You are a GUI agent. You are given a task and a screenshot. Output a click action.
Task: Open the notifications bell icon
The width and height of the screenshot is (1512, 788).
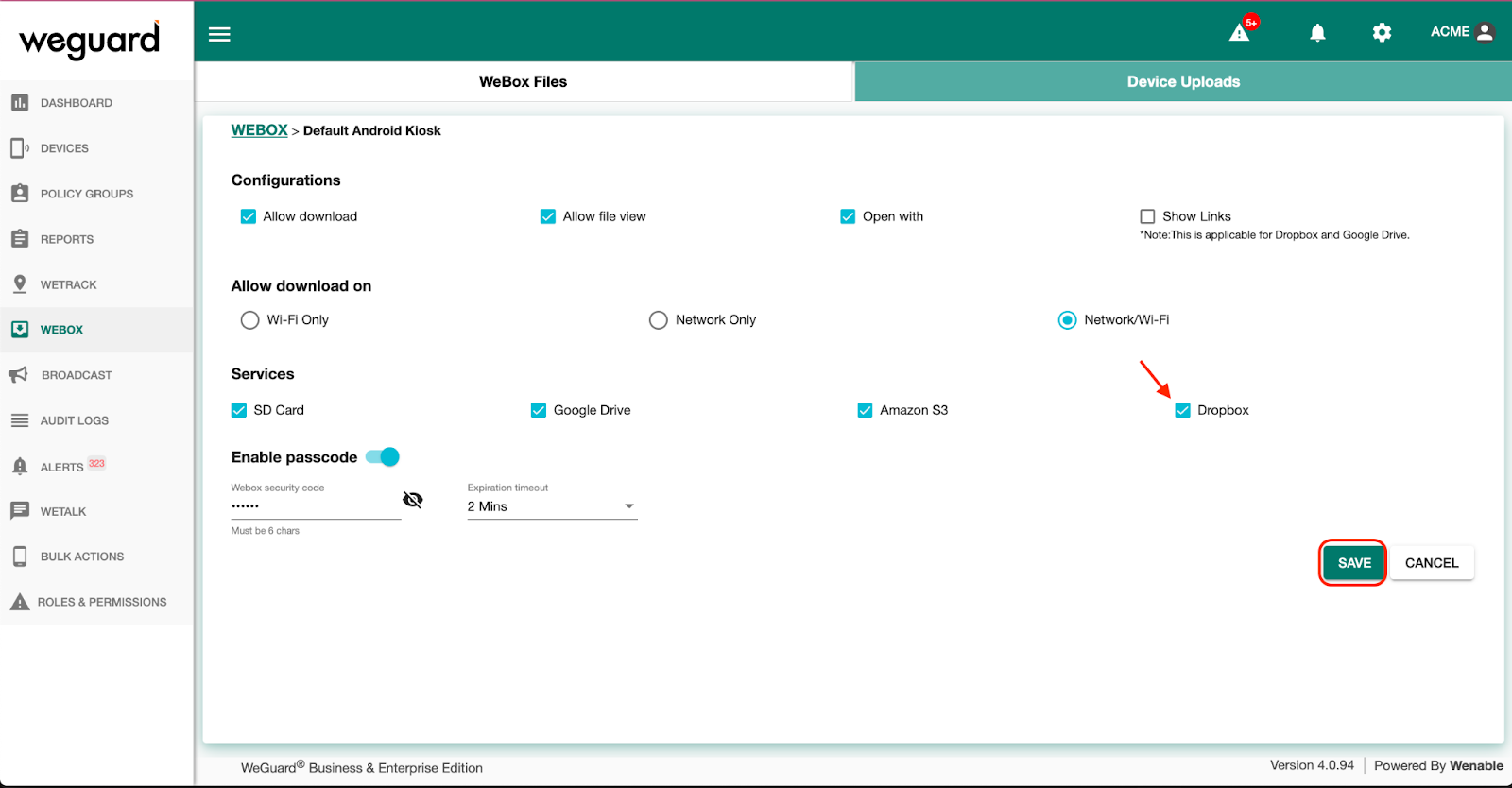tap(1317, 33)
